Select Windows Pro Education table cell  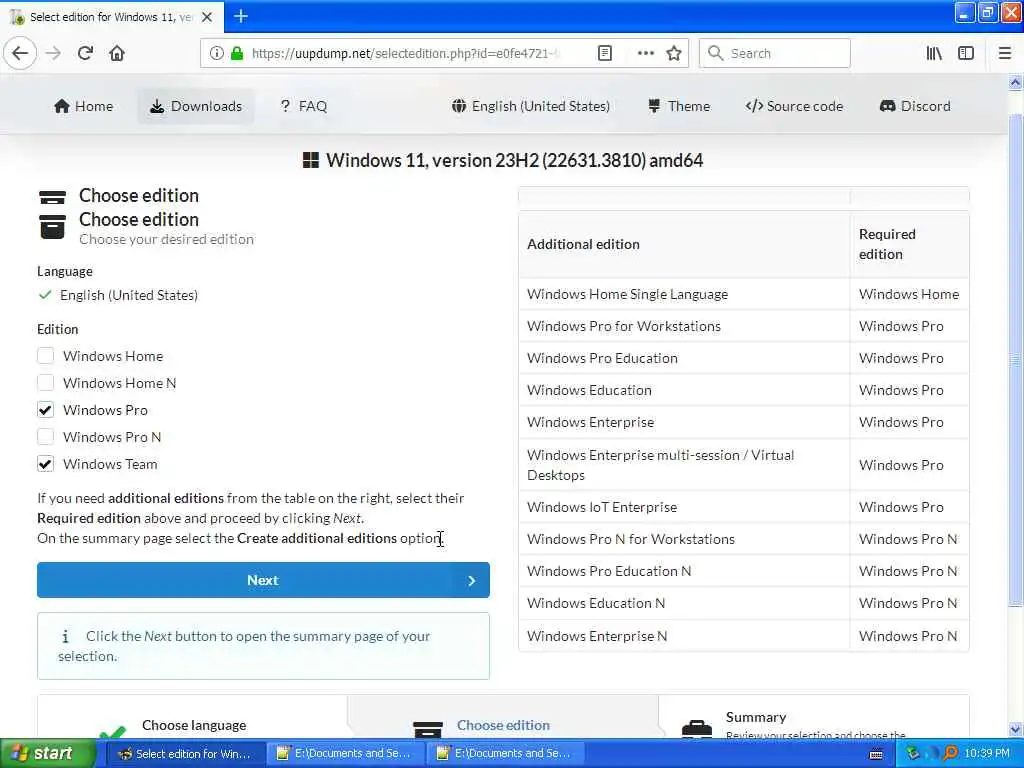(x=684, y=358)
